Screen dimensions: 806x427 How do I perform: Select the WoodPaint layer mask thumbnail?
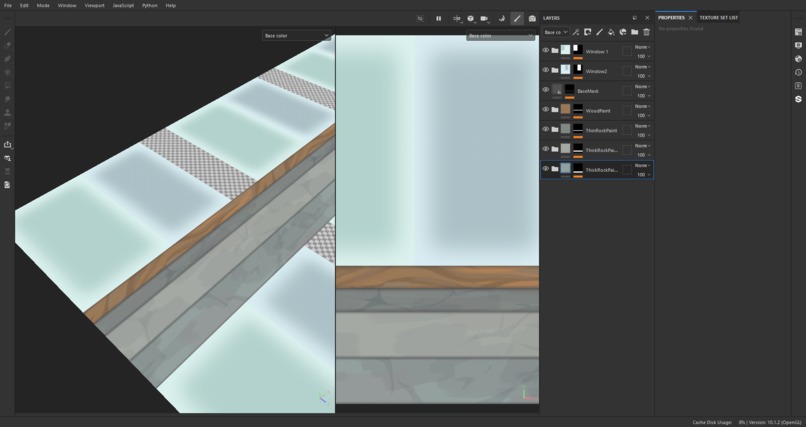pos(578,109)
